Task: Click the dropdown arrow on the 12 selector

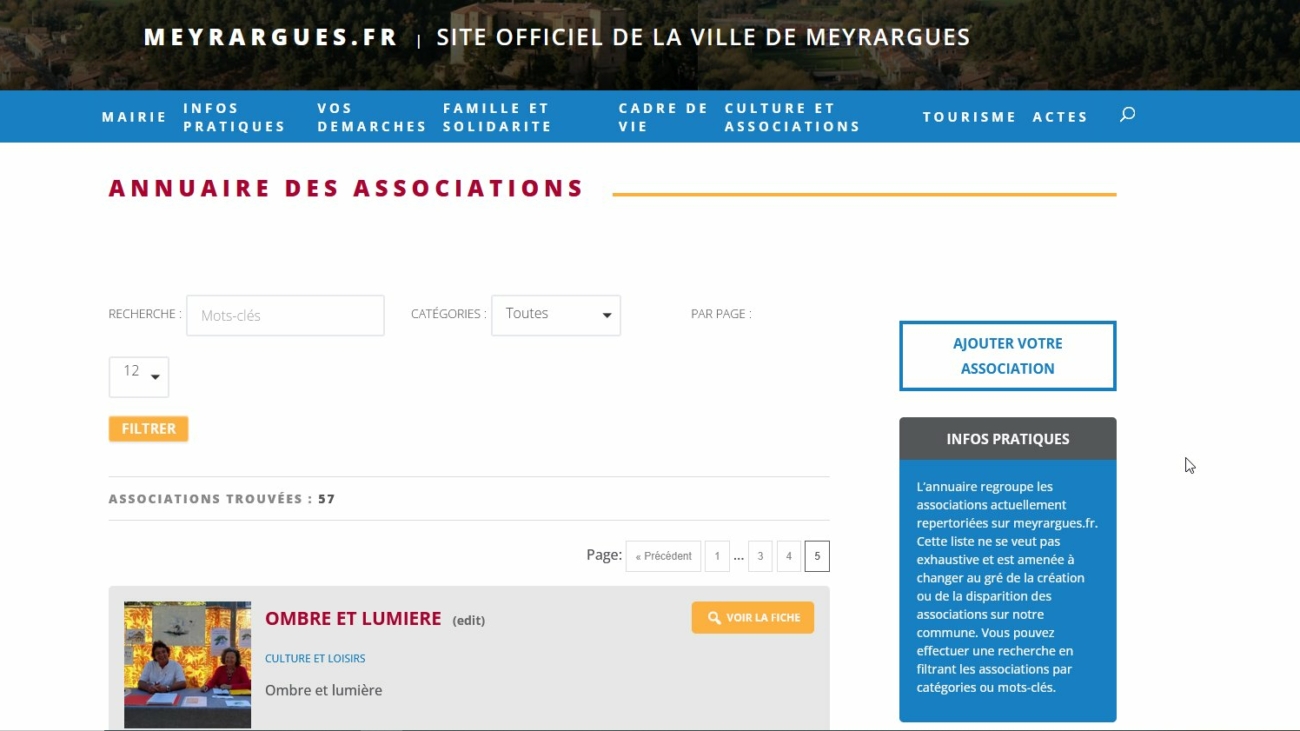Action: [155, 377]
